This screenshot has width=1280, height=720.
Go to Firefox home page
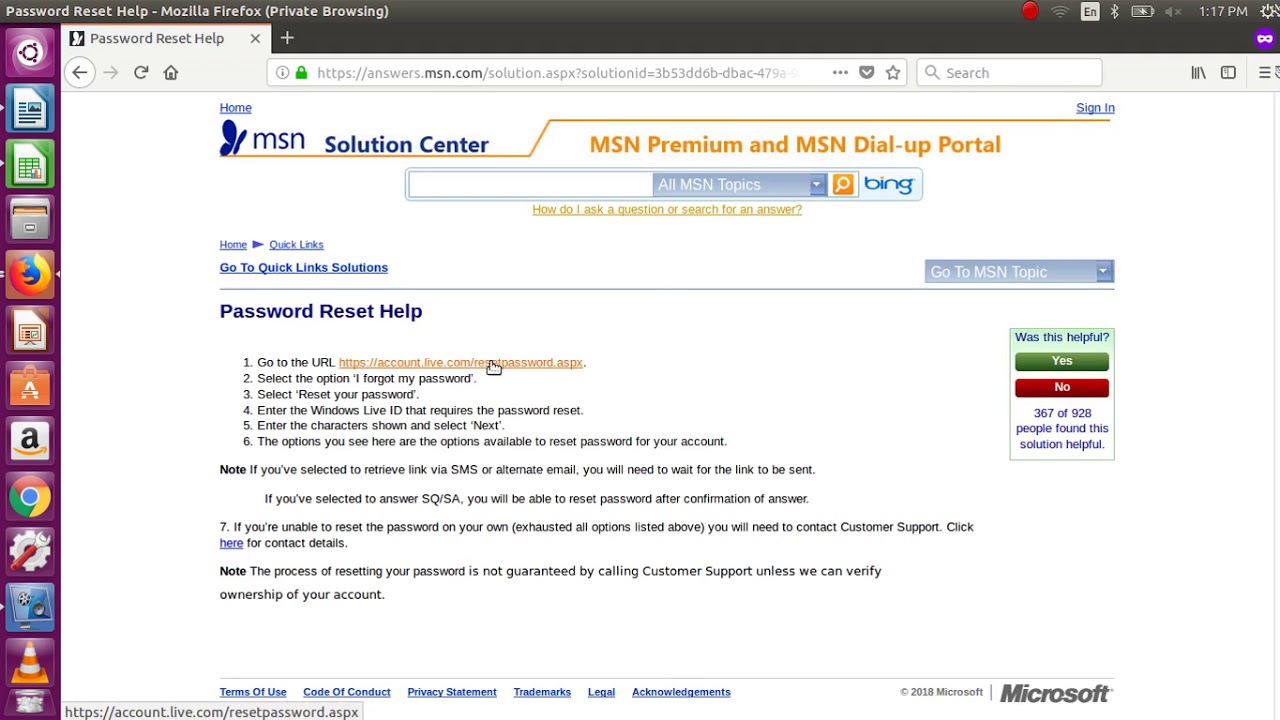point(171,72)
